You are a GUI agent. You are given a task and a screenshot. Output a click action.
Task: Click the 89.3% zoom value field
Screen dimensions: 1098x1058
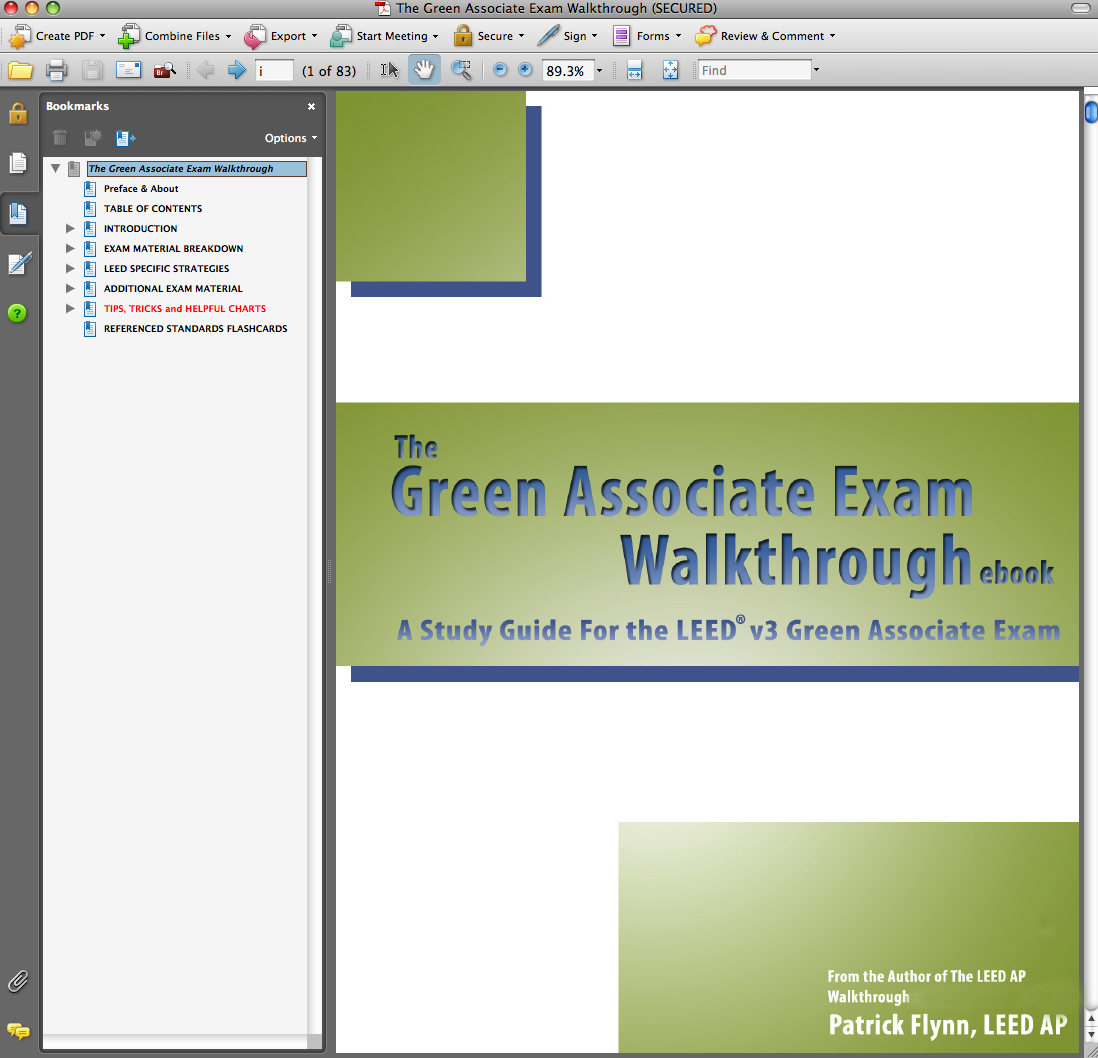point(567,71)
